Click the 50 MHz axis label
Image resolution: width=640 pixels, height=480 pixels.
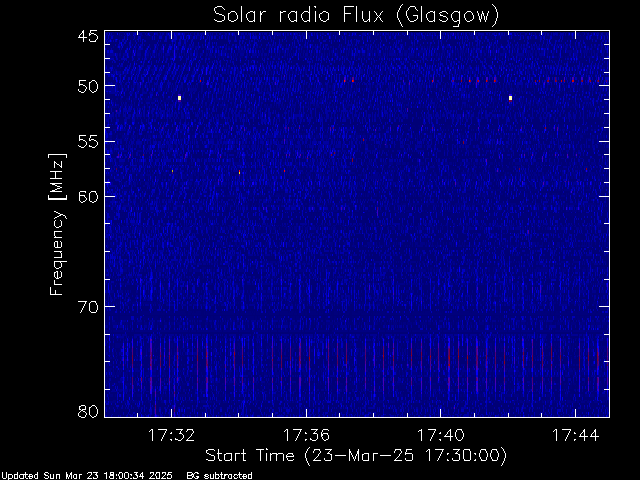tap(88, 87)
